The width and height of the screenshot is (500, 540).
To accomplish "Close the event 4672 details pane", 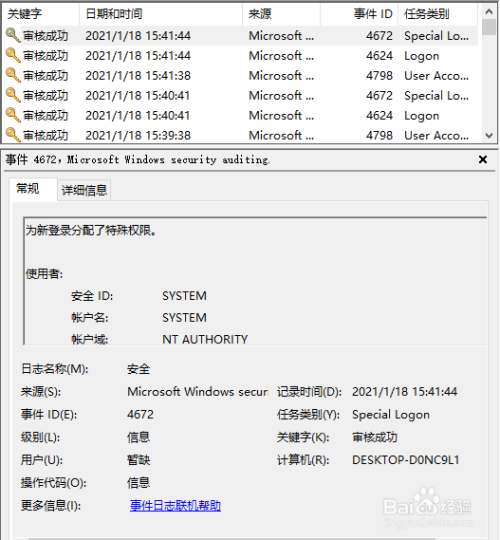I will (483, 159).
